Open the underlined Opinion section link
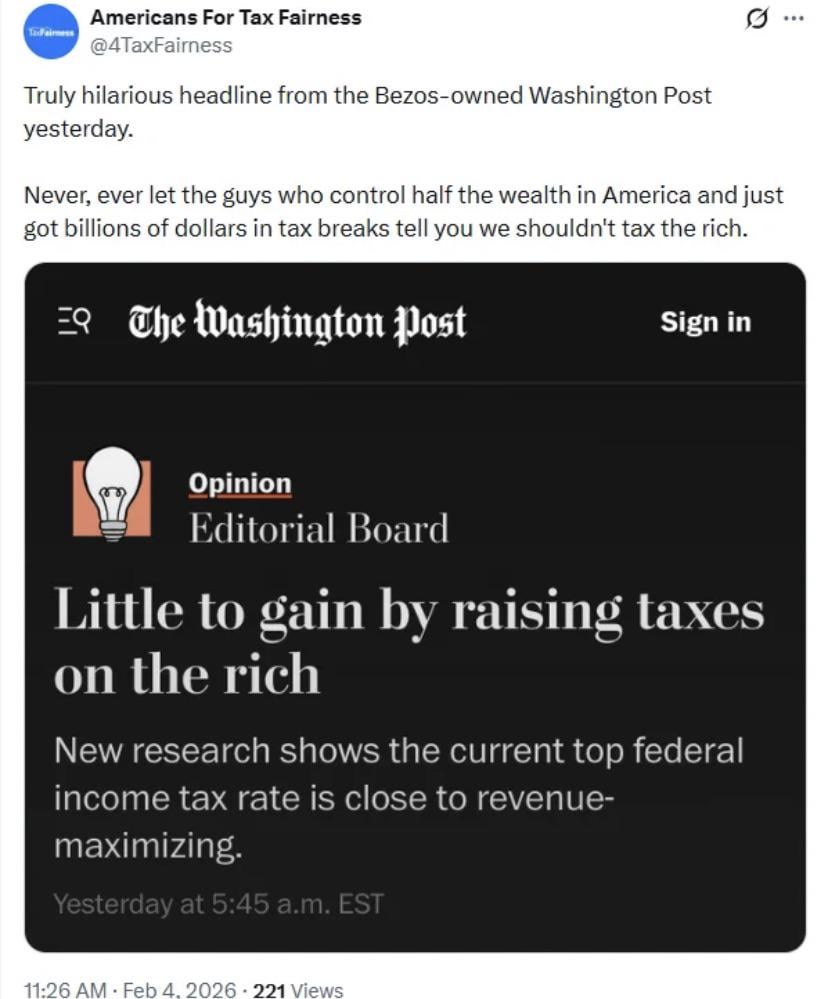This screenshot has width=828, height=999. click(x=240, y=483)
